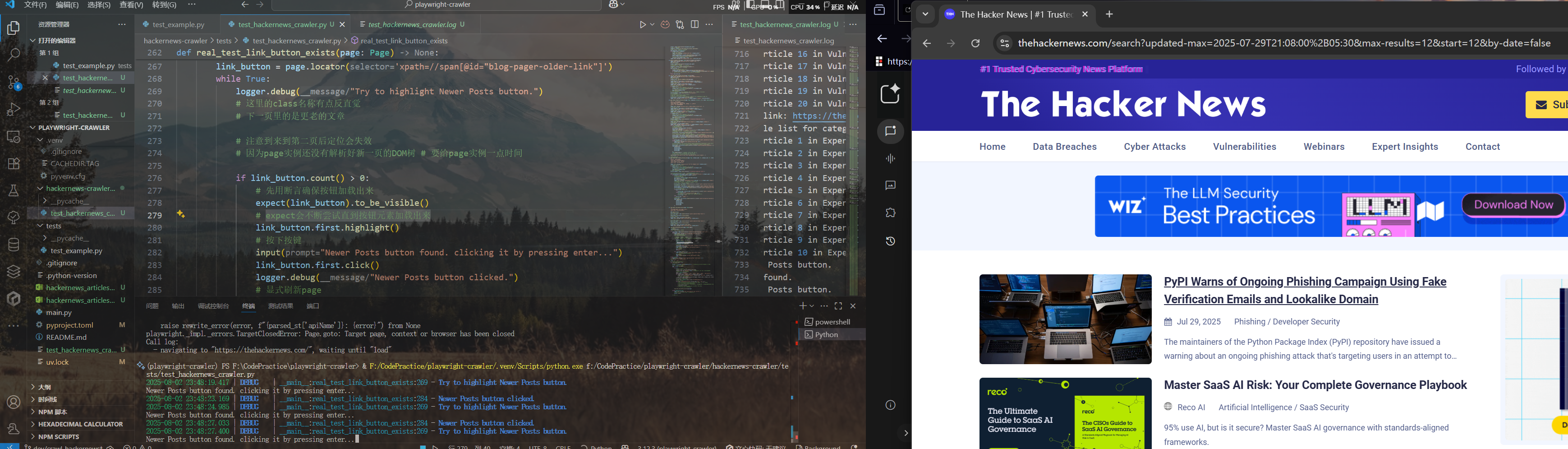Viewport: 1568px width, 449px height.
Task: Open the Extensions view
Action: (x=14, y=163)
